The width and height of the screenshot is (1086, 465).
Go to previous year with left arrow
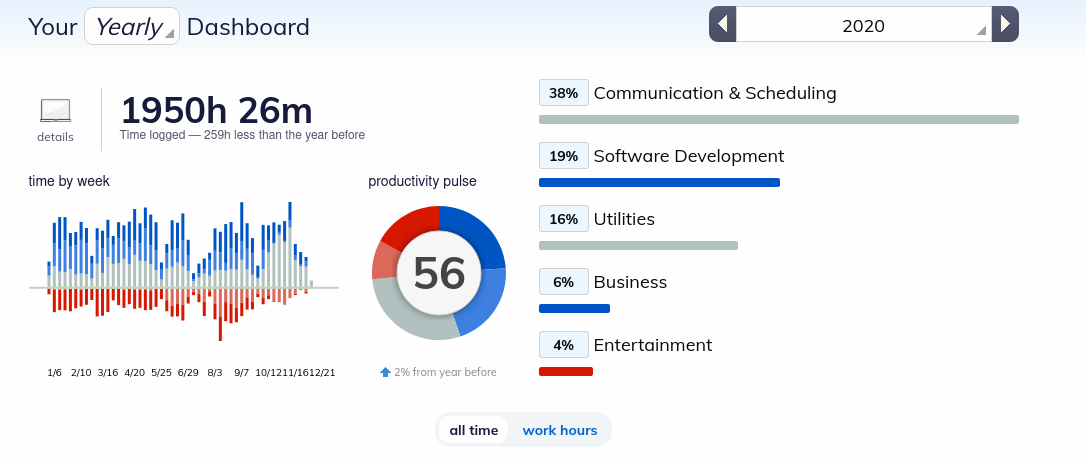(x=722, y=24)
